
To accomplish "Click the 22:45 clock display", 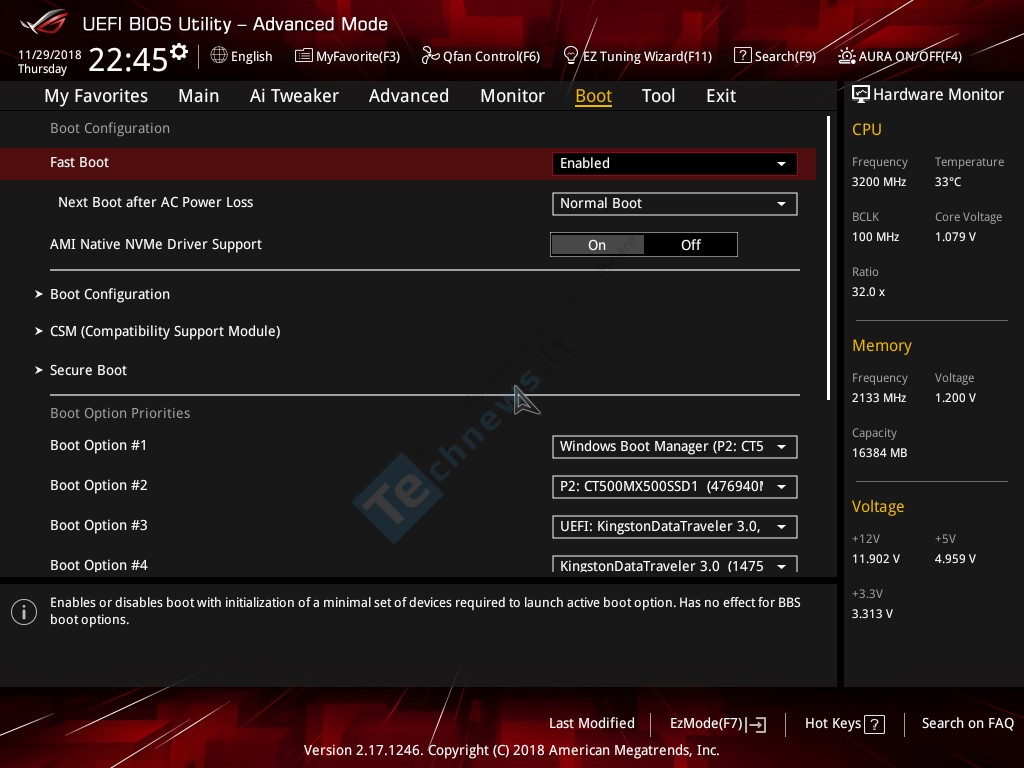I will (x=128, y=60).
